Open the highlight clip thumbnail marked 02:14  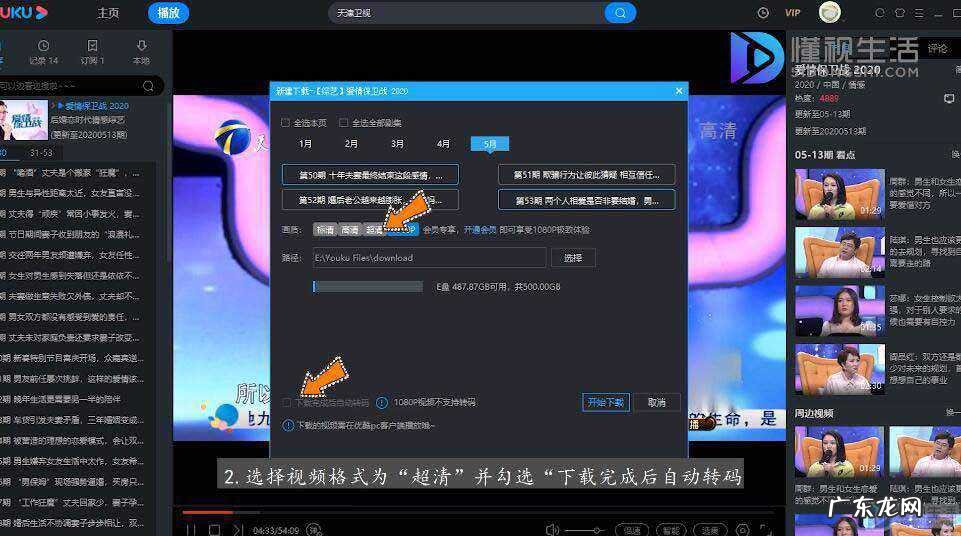click(x=840, y=252)
